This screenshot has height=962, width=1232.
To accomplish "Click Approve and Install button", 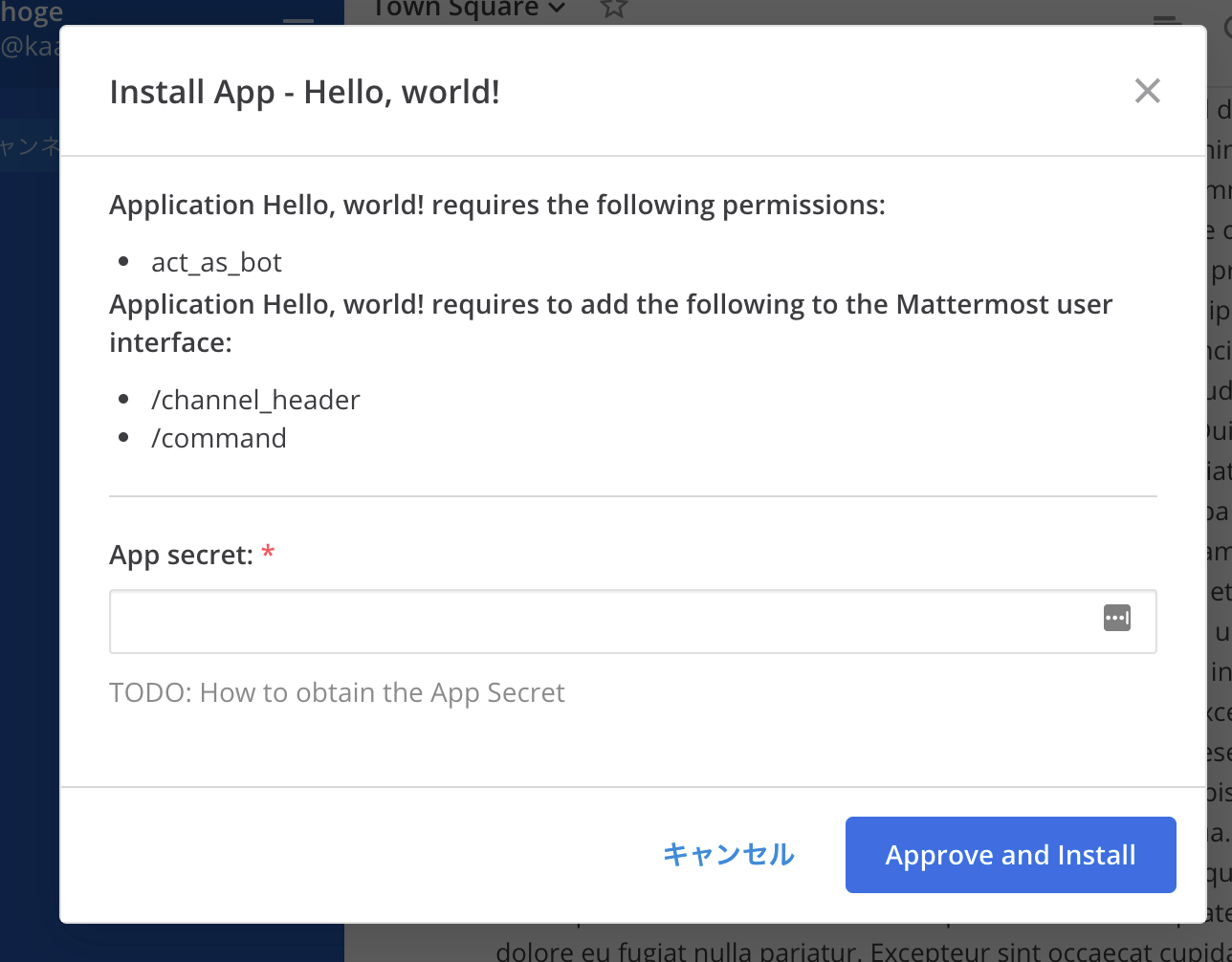I will tap(1010, 855).
